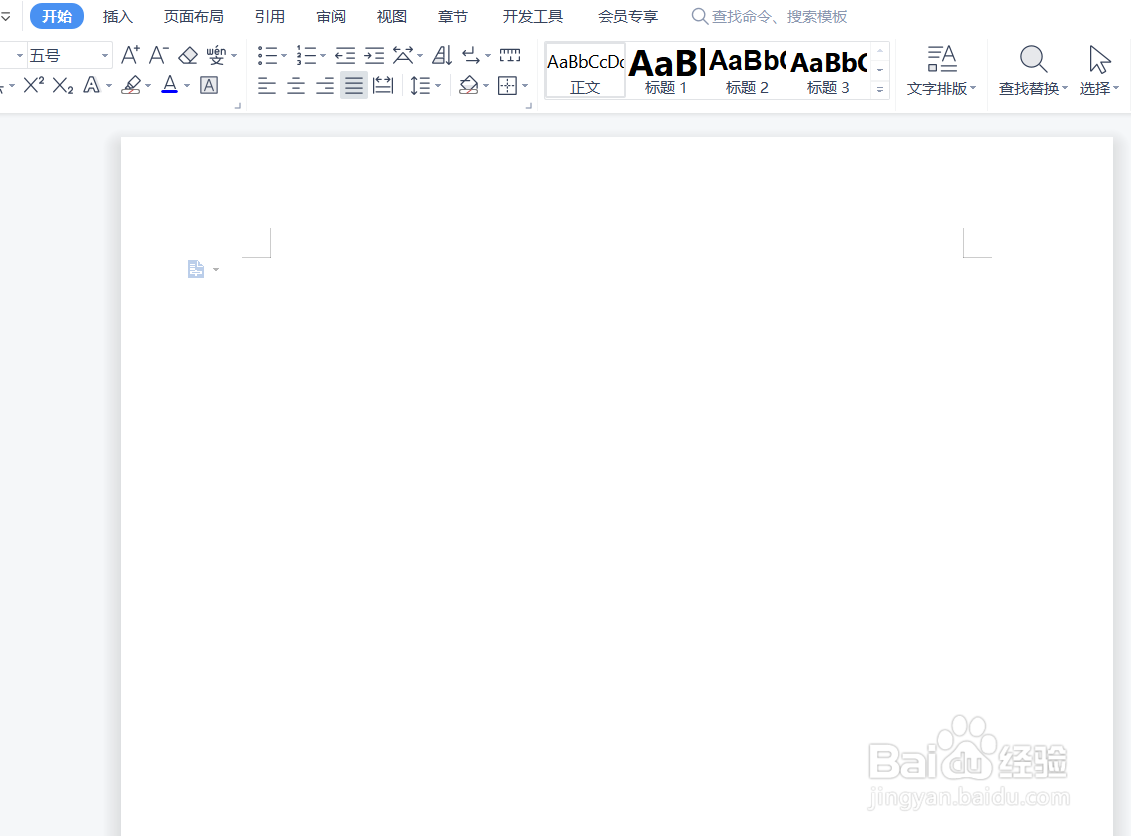Click the line spacing icon
The image size is (1131, 836).
coord(420,86)
